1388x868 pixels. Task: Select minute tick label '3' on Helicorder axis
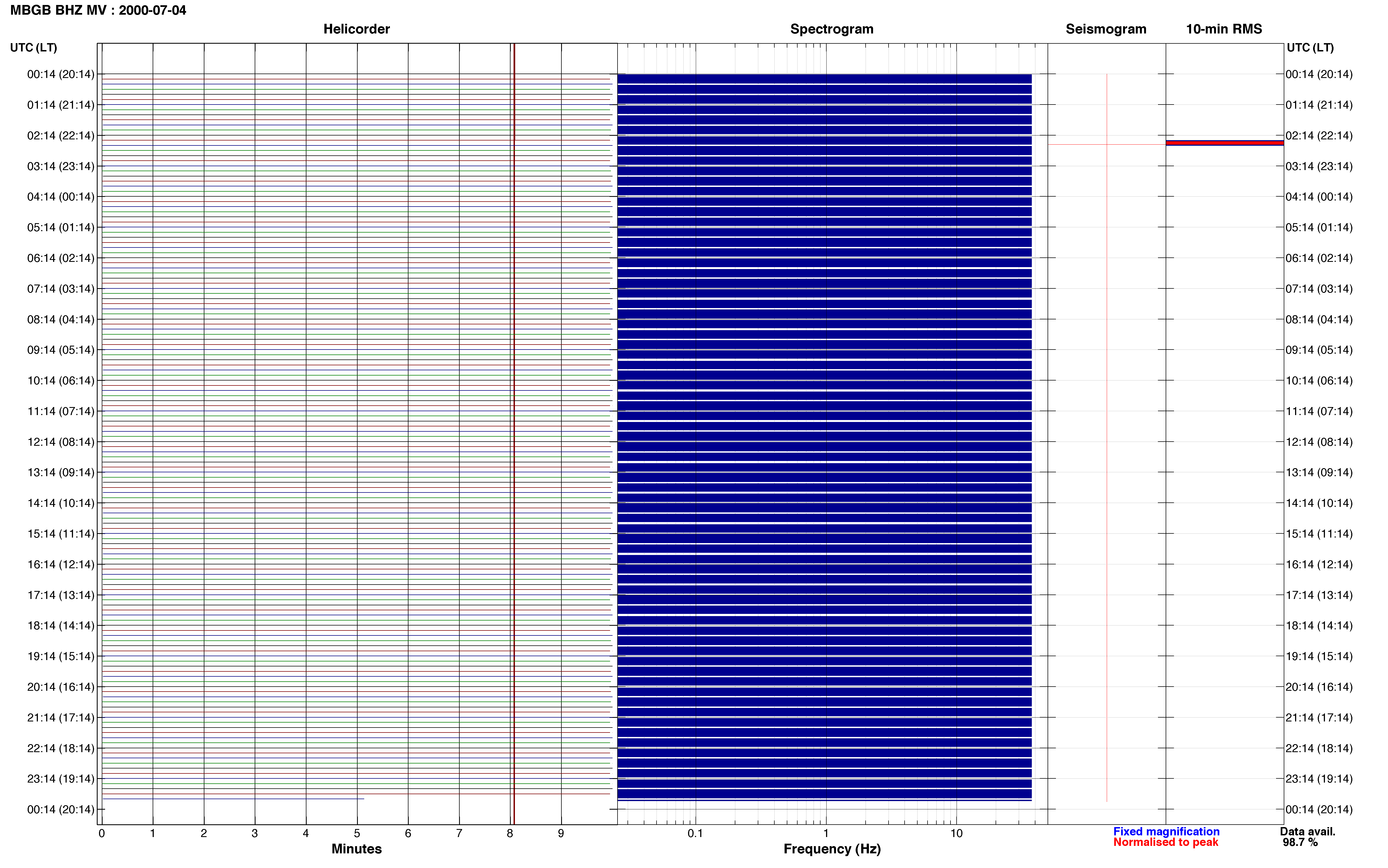click(x=255, y=833)
